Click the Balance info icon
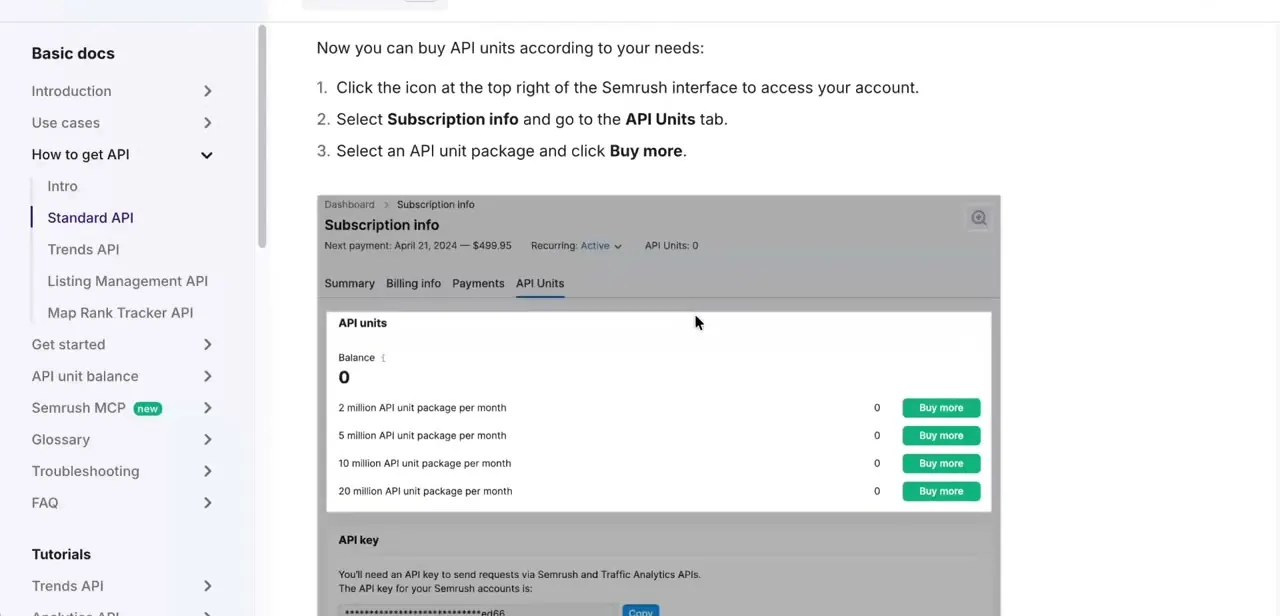This screenshot has height=616, width=1280. click(383, 357)
